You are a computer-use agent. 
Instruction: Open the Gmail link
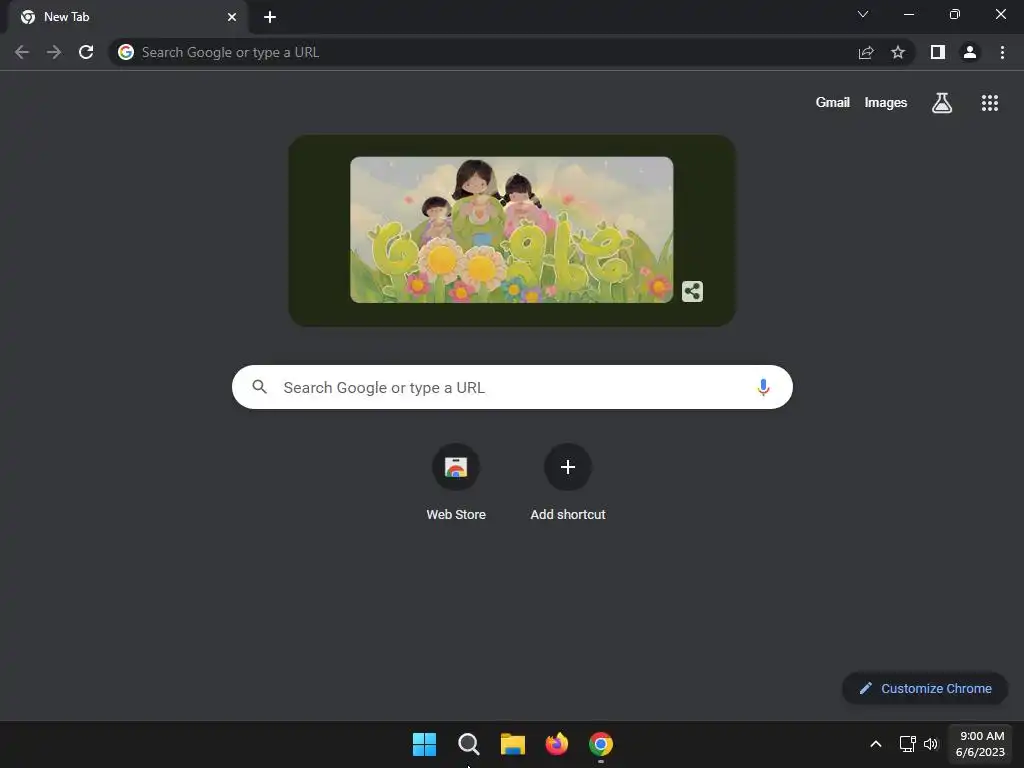coord(833,103)
